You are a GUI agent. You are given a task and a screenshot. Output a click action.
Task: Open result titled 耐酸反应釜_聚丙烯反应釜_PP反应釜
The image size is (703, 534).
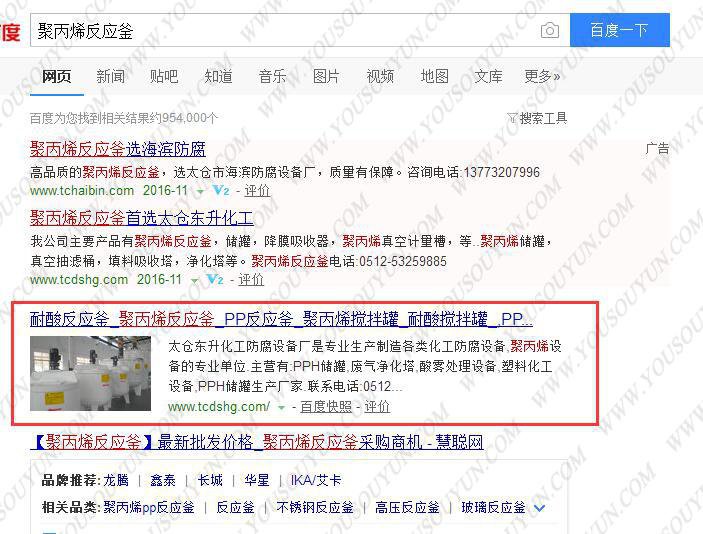click(x=281, y=319)
